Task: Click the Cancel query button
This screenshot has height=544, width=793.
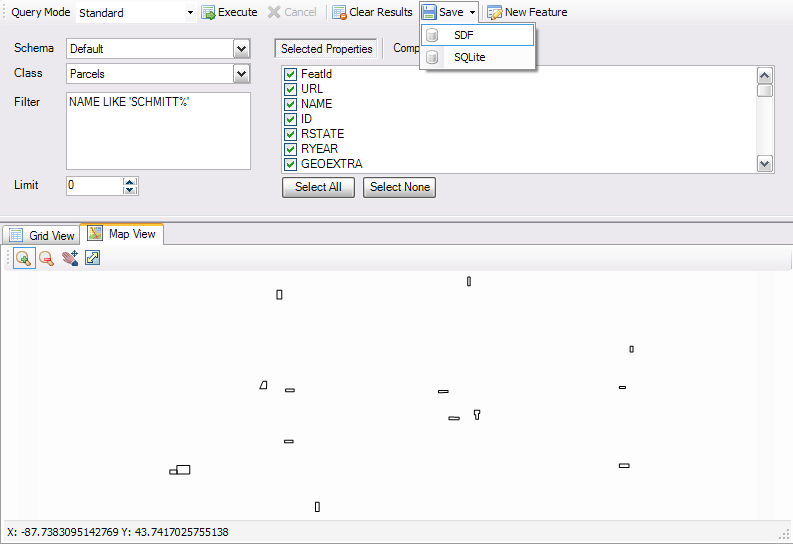Action: pyautogui.click(x=292, y=12)
